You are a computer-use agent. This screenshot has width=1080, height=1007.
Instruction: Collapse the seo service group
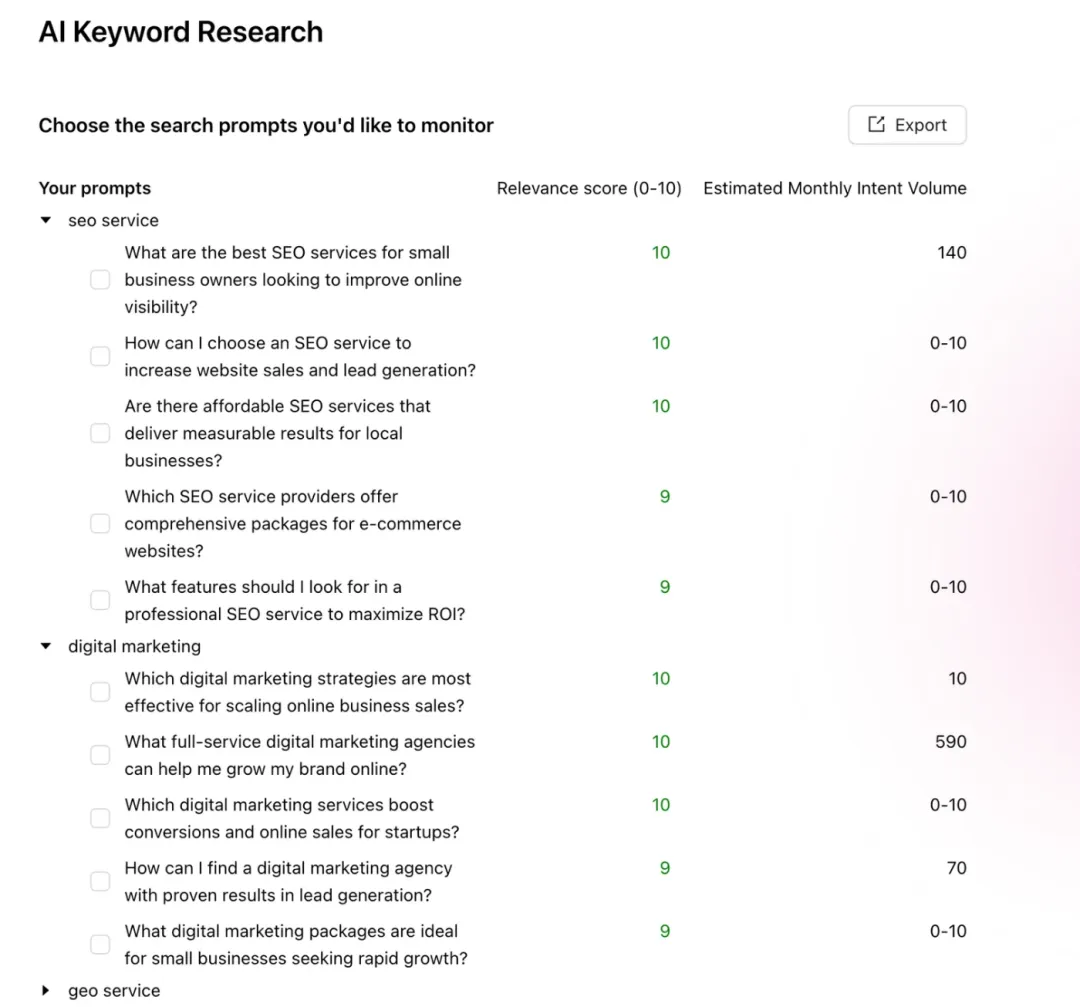[x=45, y=220]
